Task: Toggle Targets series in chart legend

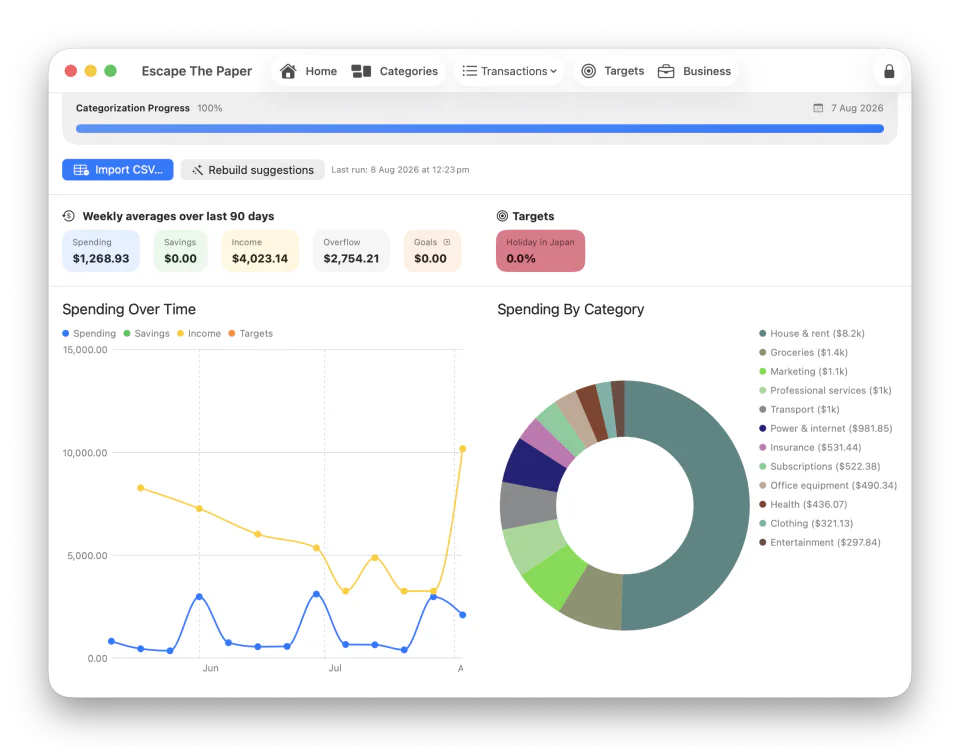Action: 250,333
